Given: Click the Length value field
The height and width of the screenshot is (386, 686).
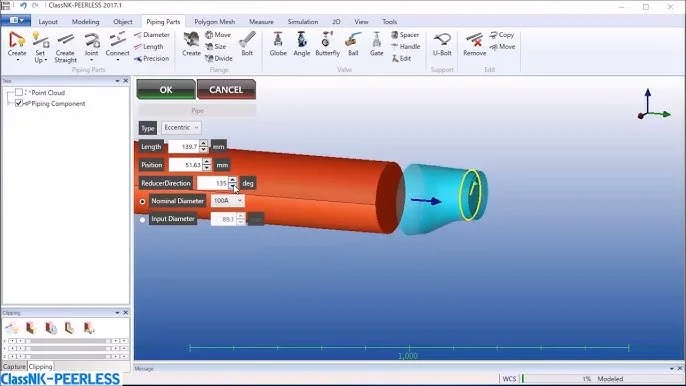Looking at the screenshot, I should (x=184, y=147).
